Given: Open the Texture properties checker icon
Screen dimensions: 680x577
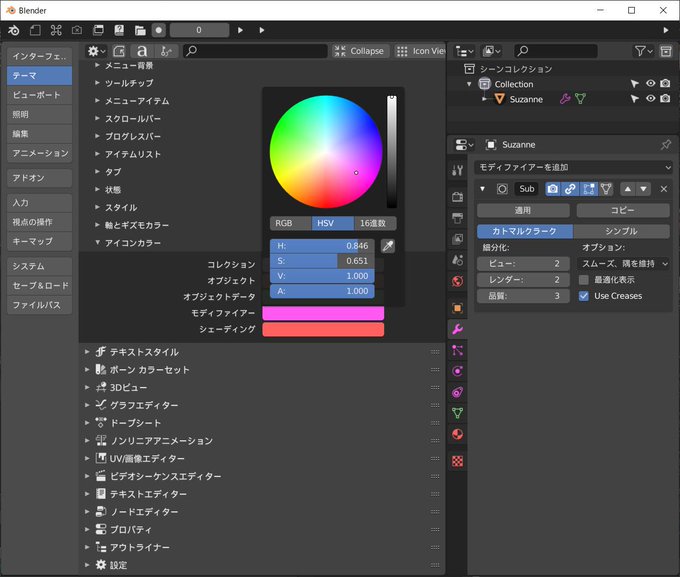Looking at the screenshot, I should (x=457, y=461).
